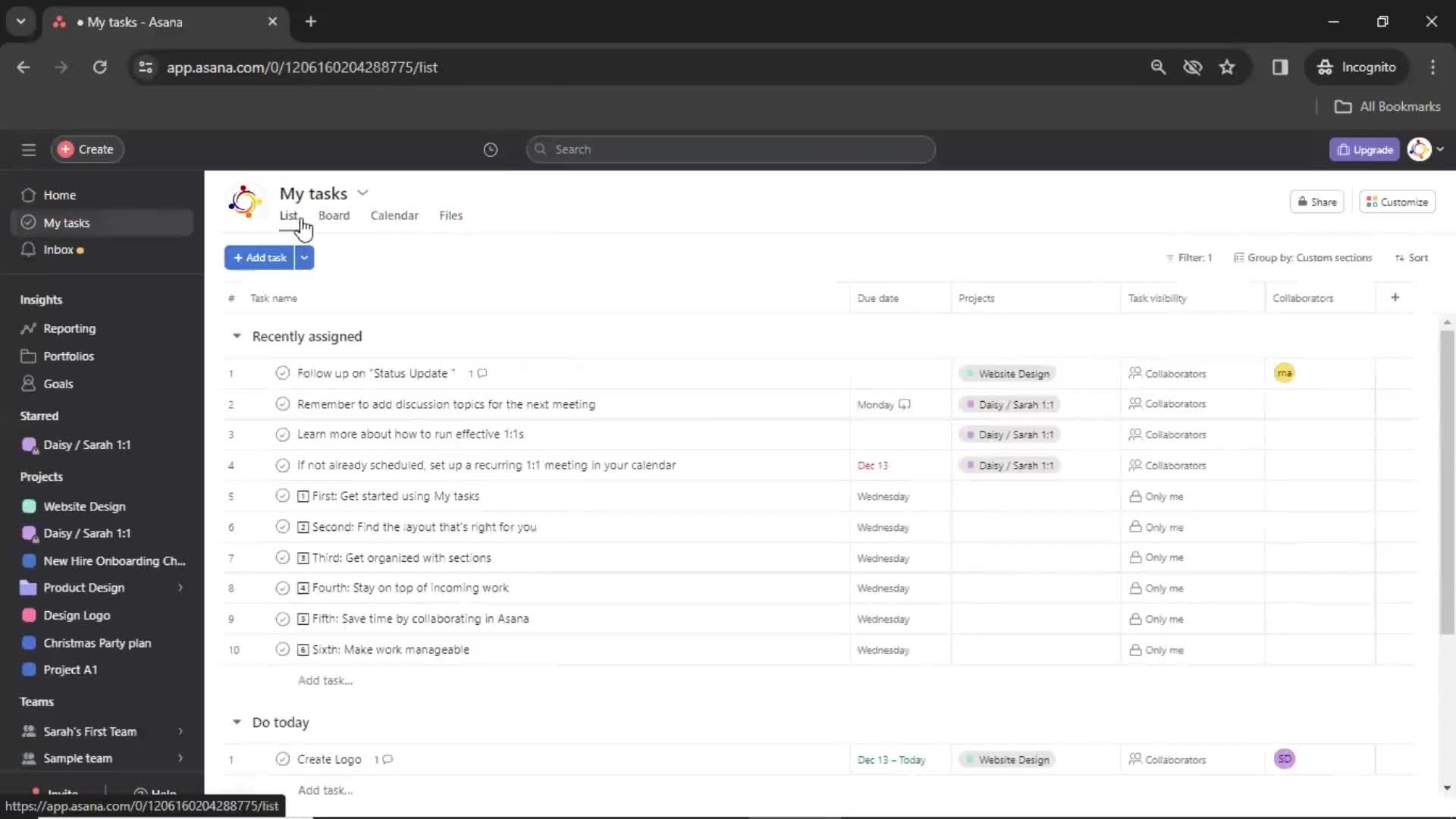1456x819 pixels.
Task: Toggle task completion circle for row 5
Action: pyautogui.click(x=282, y=495)
